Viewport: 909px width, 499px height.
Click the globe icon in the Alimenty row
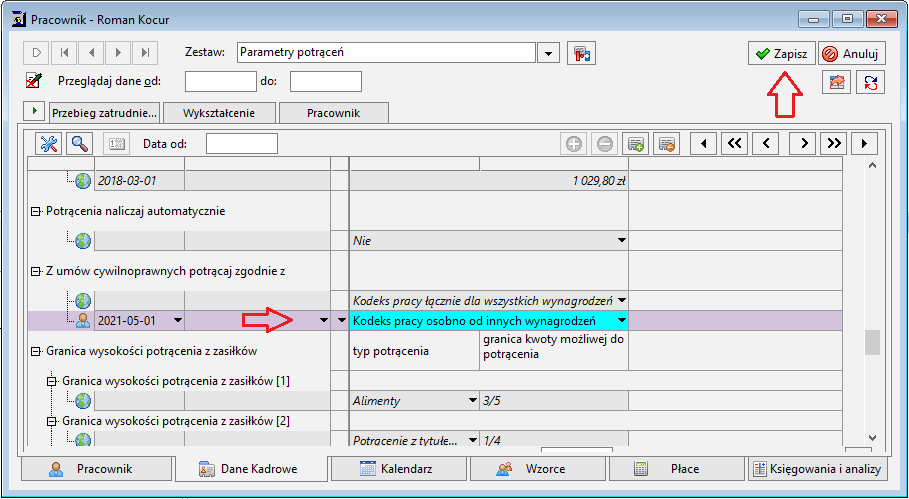pyautogui.click(x=83, y=401)
